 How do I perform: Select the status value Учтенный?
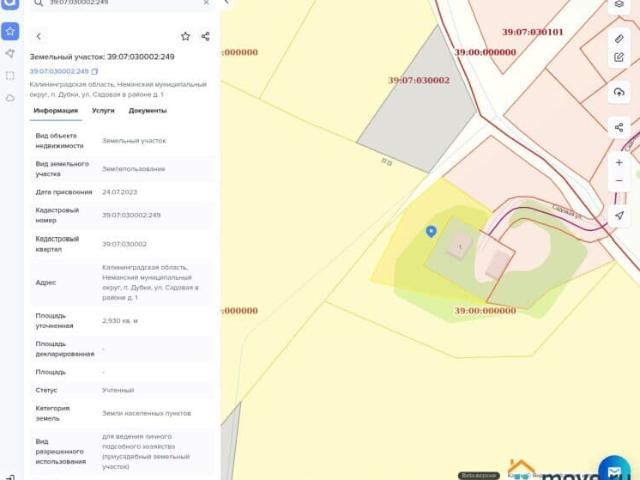coord(118,390)
